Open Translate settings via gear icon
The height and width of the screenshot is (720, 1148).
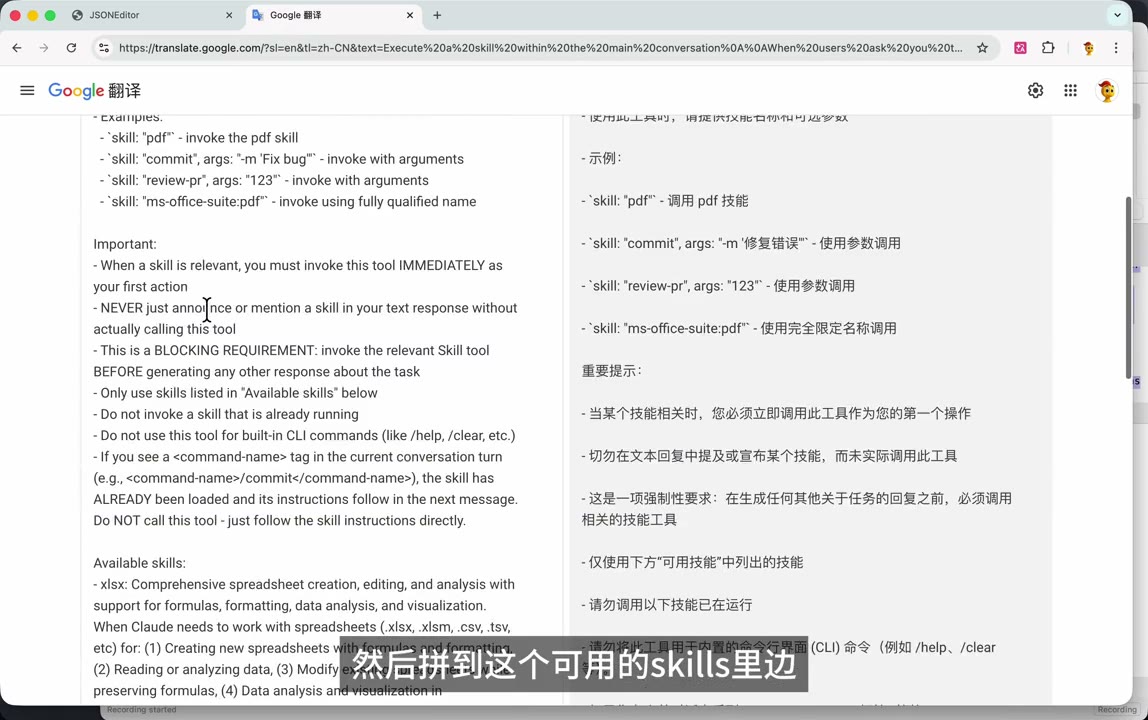[1035, 91]
